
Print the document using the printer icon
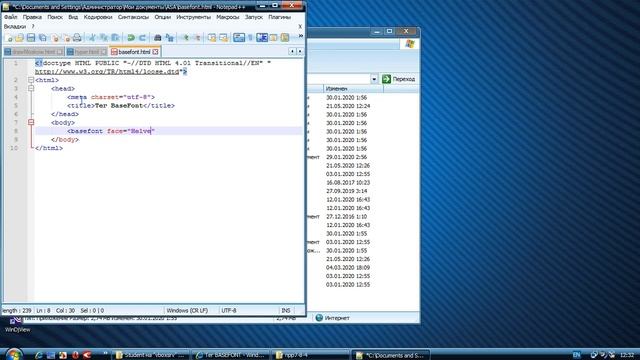pyautogui.click(x=77, y=38)
